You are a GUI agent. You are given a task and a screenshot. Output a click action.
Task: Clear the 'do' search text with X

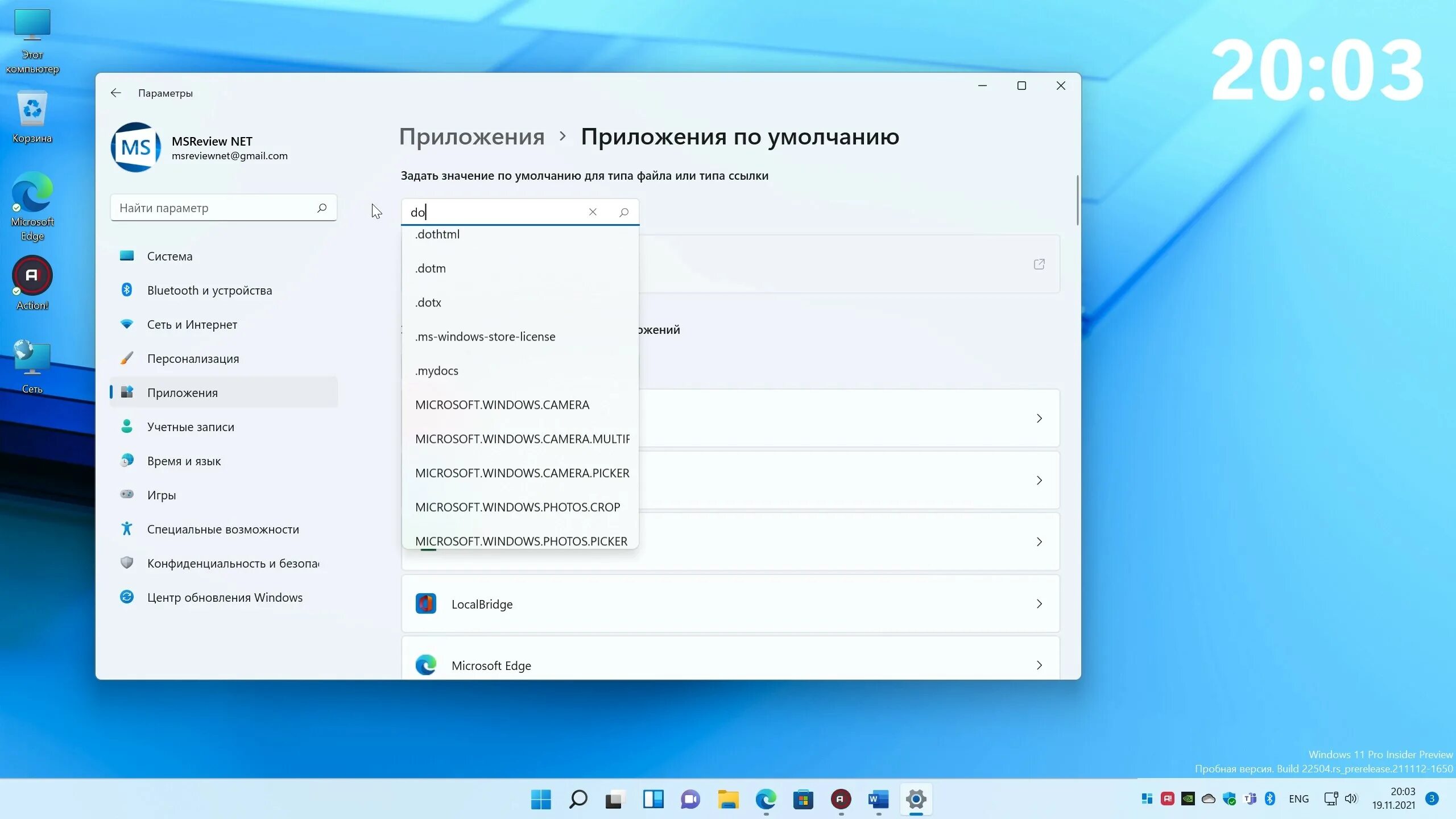pos(593,212)
